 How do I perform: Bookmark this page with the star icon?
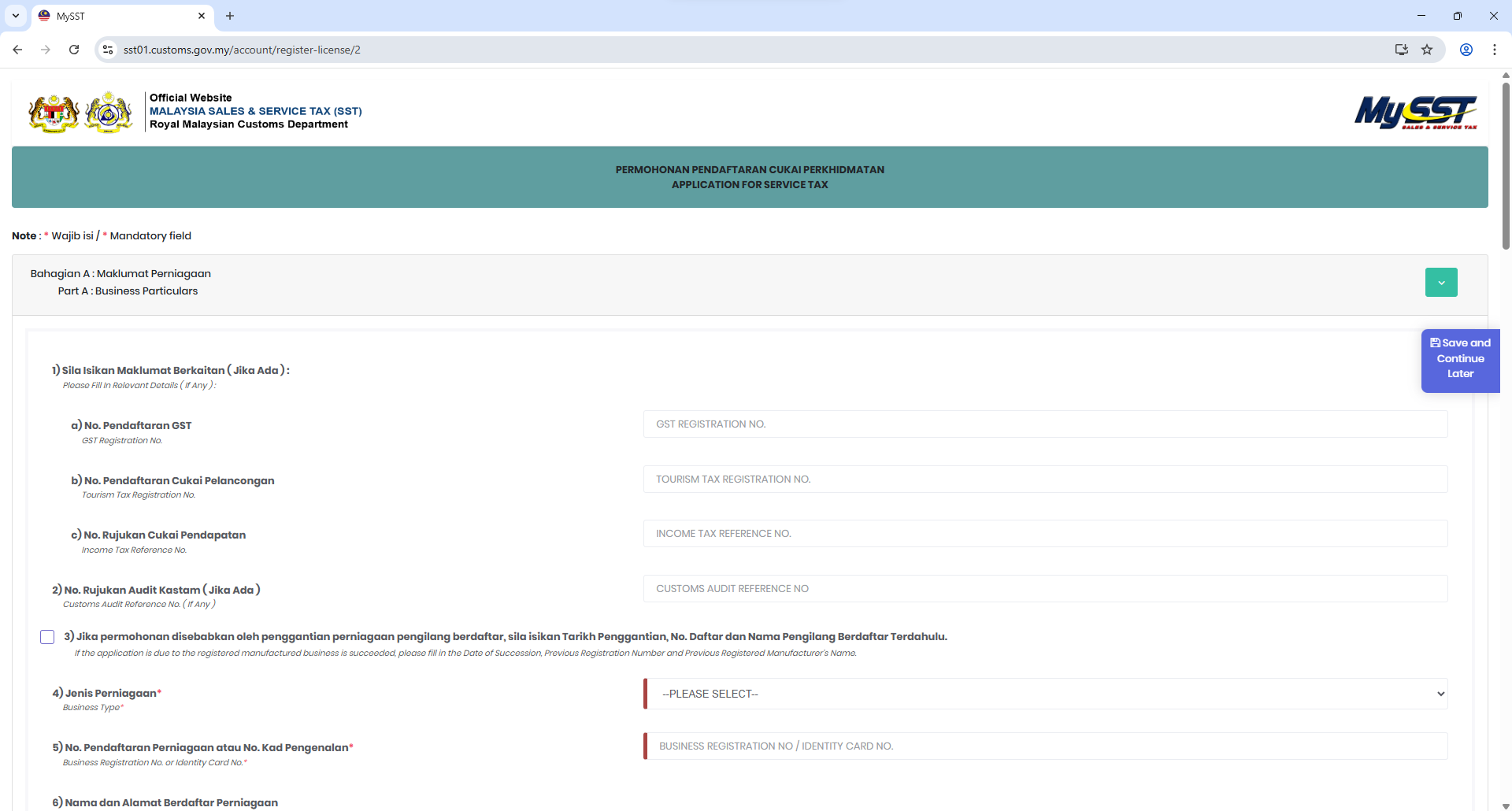1427,50
